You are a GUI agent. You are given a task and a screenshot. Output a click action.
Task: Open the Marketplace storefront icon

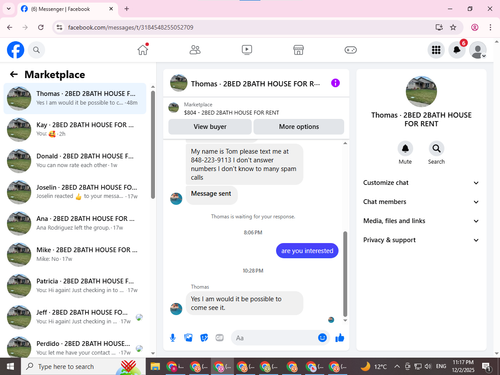click(298, 50)
